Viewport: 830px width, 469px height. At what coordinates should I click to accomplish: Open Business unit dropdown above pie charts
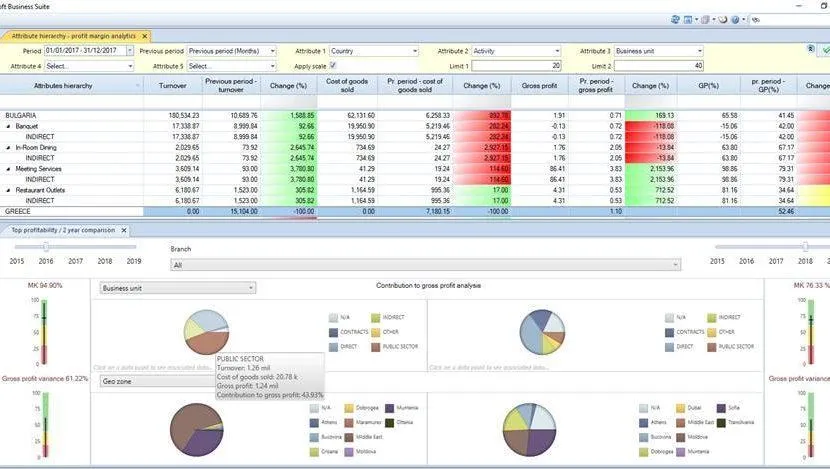(x=178, y=288)
